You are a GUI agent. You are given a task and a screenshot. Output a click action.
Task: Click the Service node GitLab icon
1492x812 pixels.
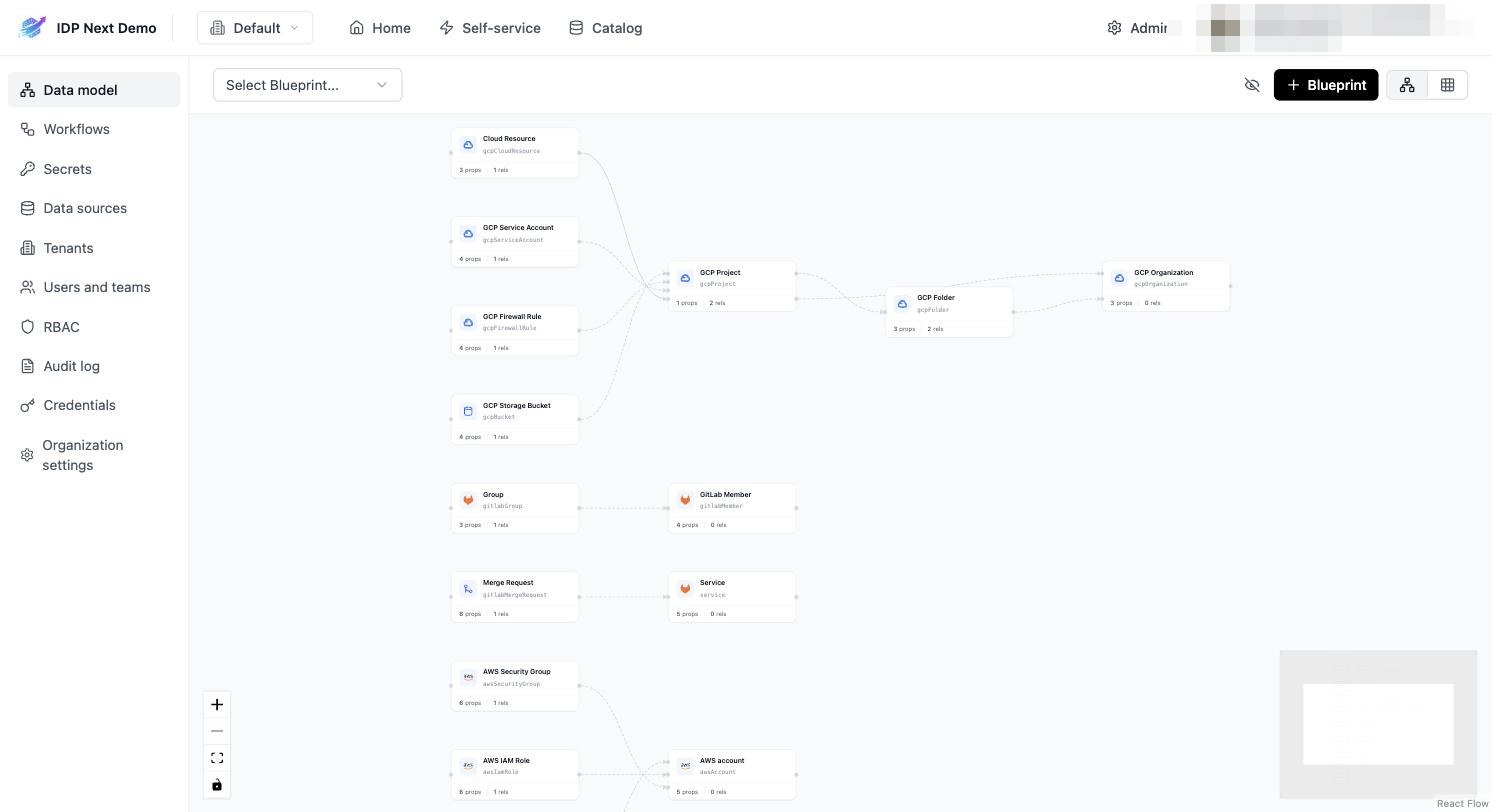click(x=685, y=589)
